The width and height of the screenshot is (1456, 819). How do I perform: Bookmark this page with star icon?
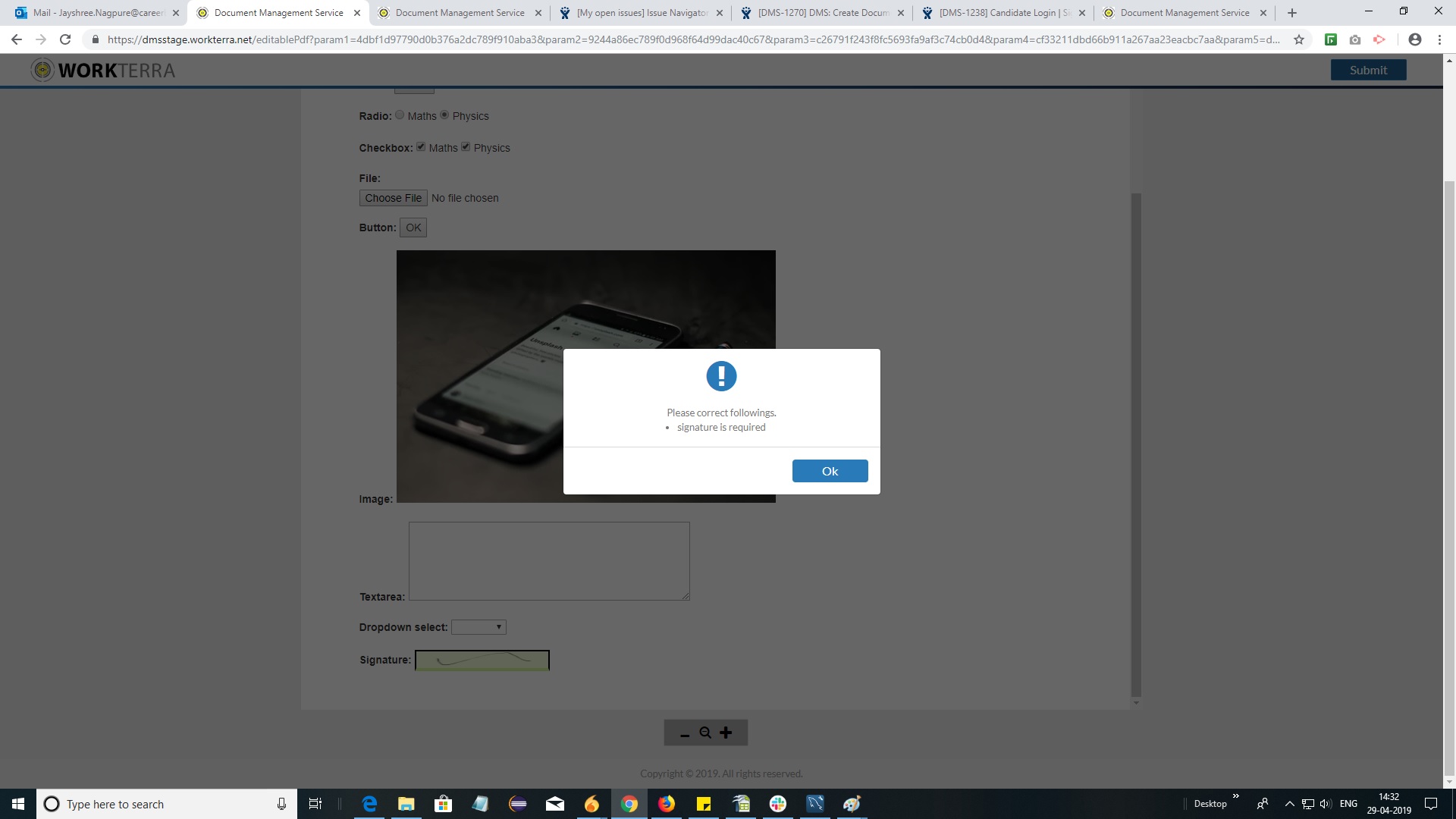click(x=1299, y=39)
